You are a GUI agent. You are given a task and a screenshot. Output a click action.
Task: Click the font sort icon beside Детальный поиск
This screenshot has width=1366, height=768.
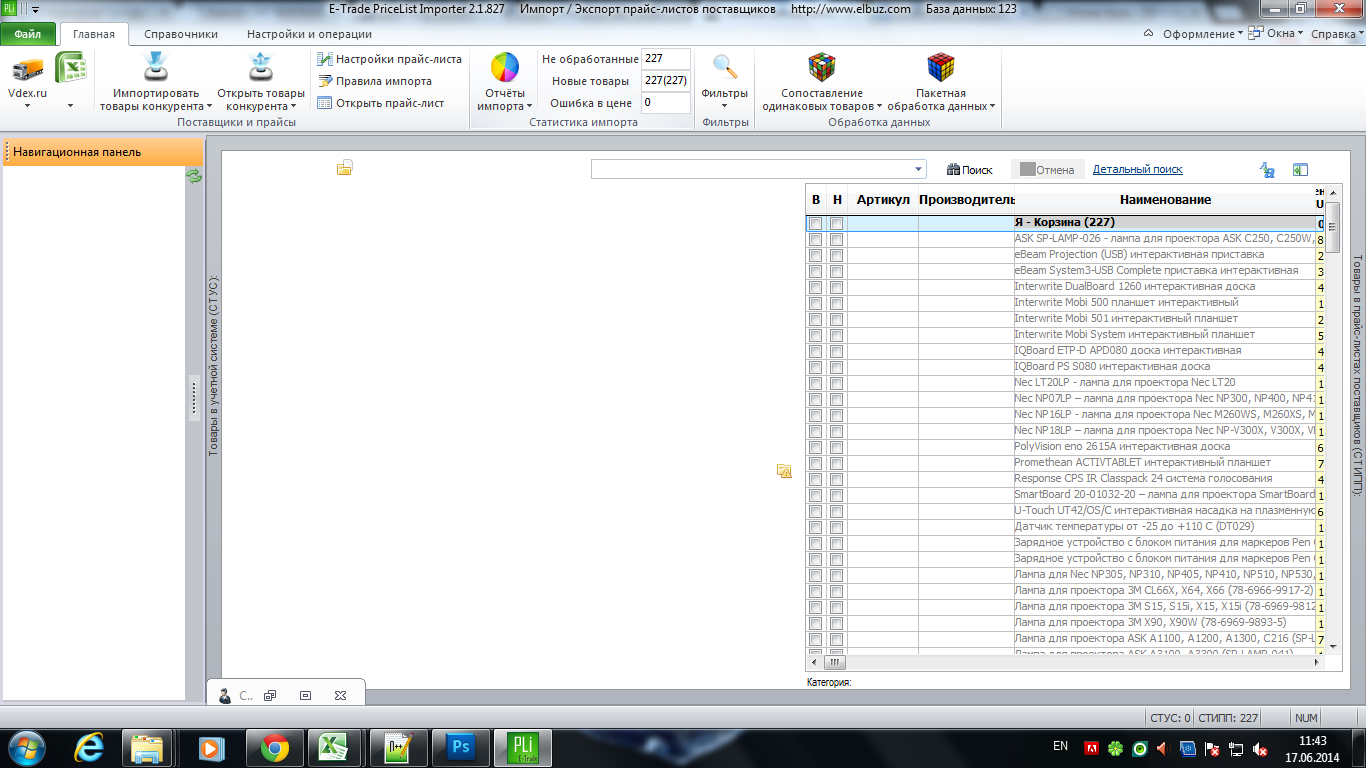(1267, 170)
